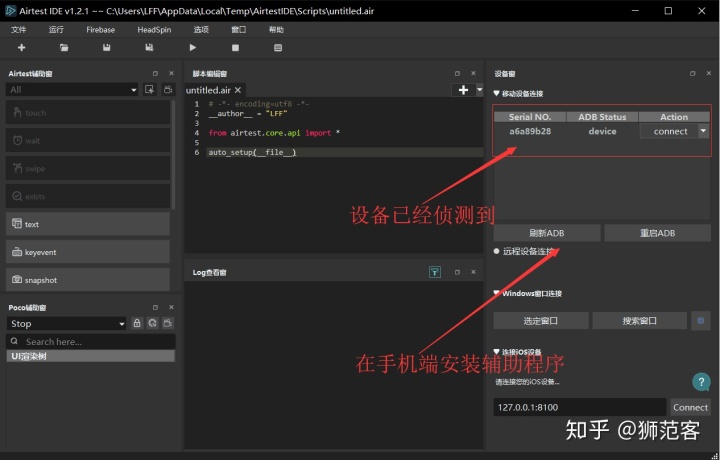Screen dimensions: 720x460
Task: Create a new script with plus icon
Action: click(x=21, y=47)
